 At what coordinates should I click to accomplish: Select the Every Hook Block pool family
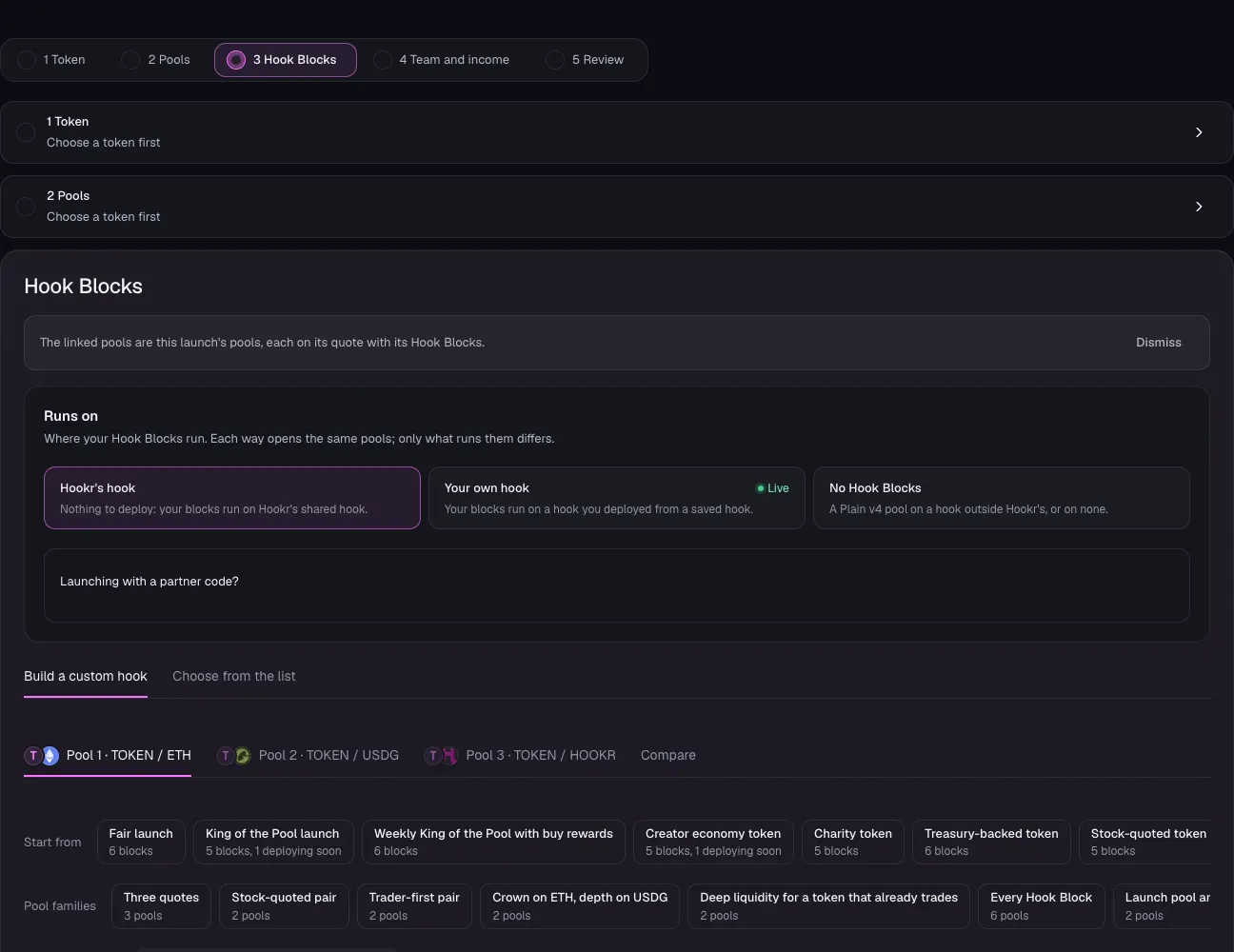(1042, 906)
